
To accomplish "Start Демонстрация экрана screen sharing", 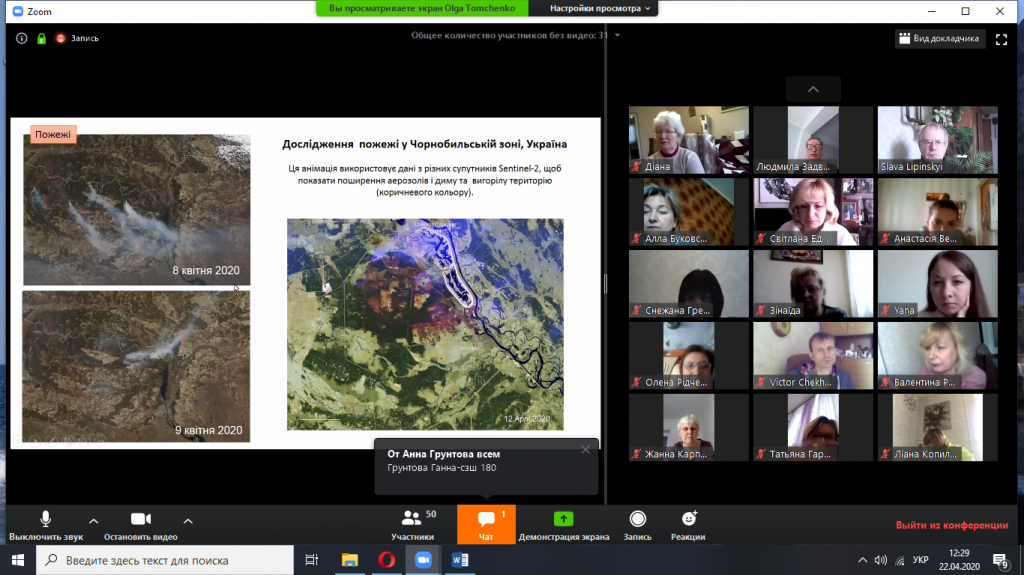I will coord(564,525).
